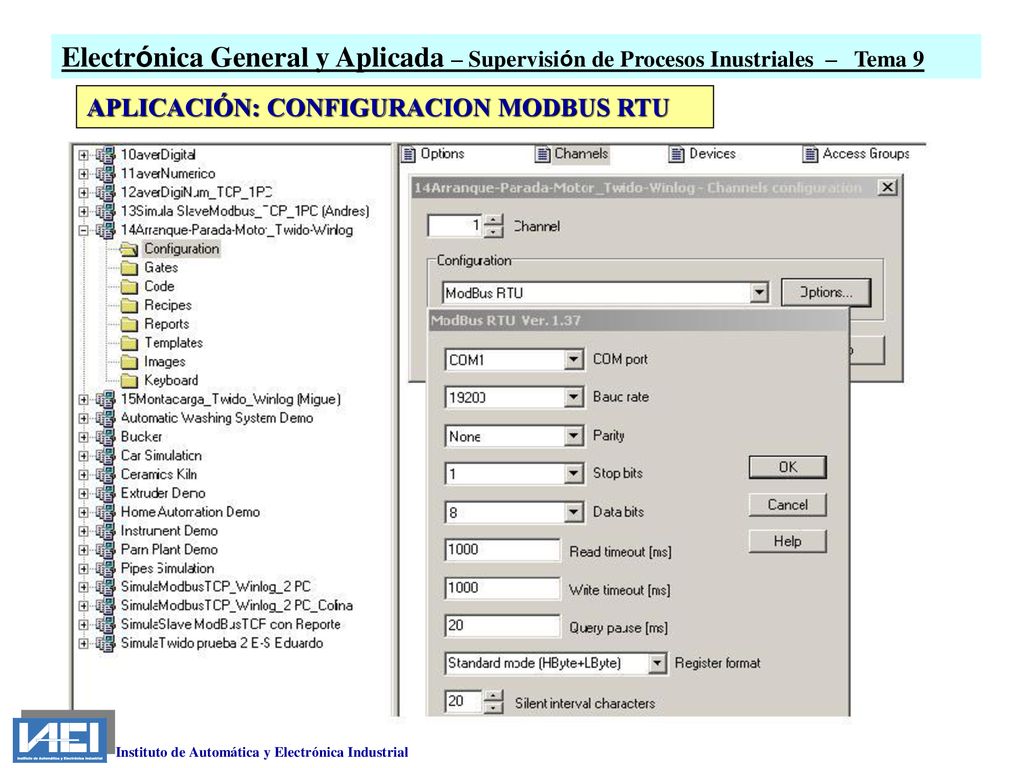Click the Read timeout input field
Viewport: 1024px width, 768px height.
coord(502,550)
